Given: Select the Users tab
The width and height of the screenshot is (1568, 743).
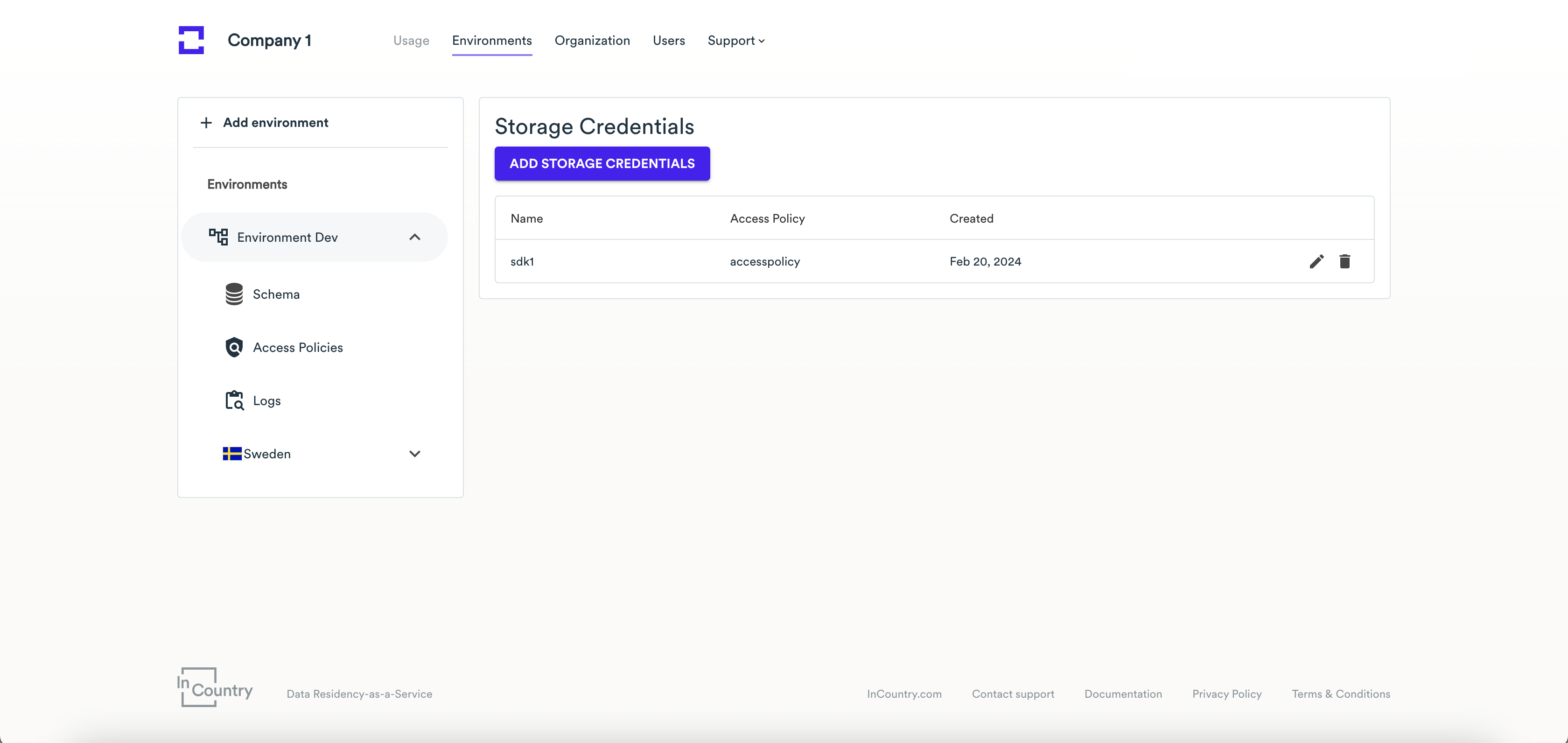Looking at the screenshot, I should (669, 41).
